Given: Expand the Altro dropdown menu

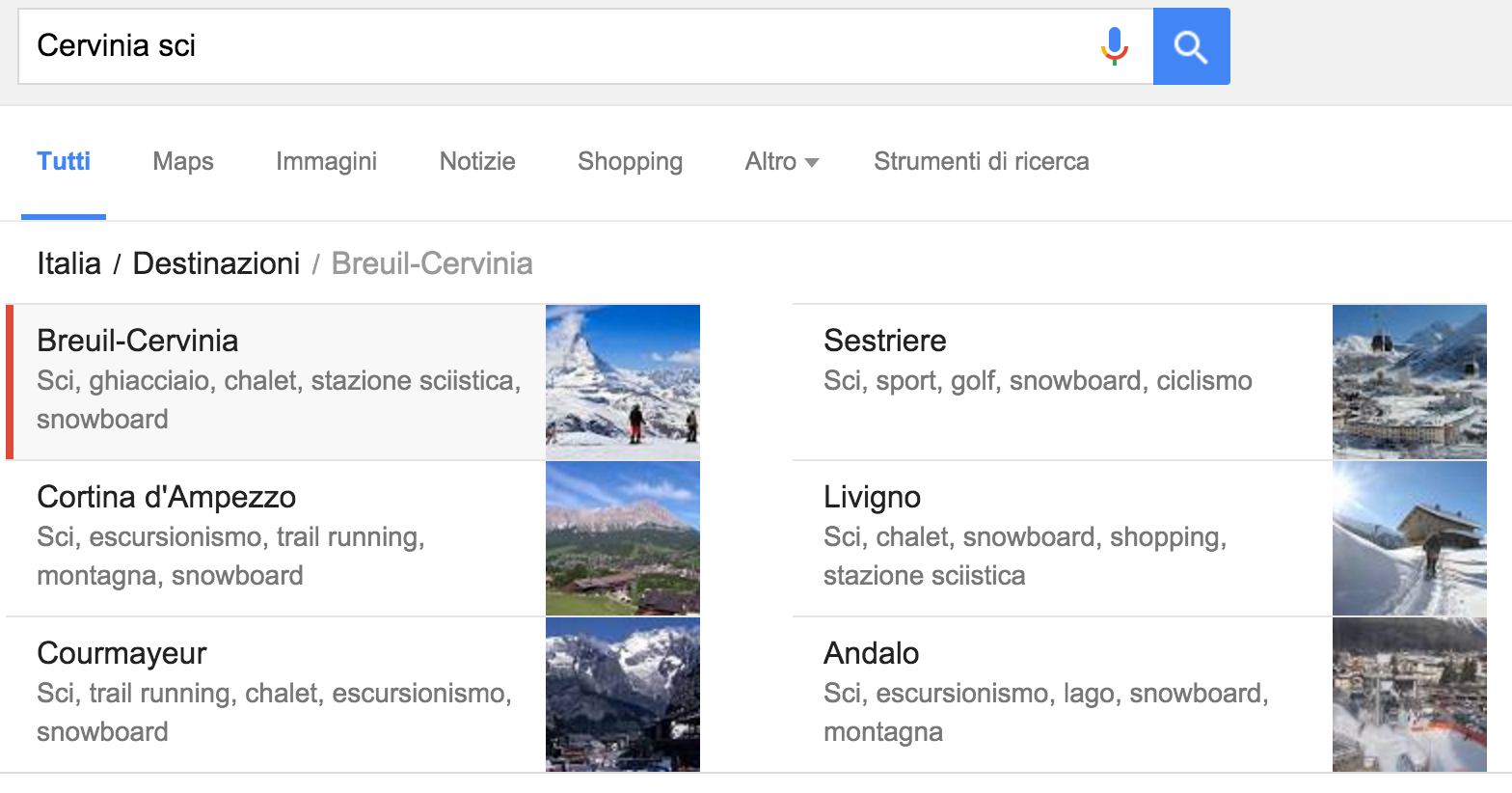Looking at the screenshot, I should click(x=781, y=161).
